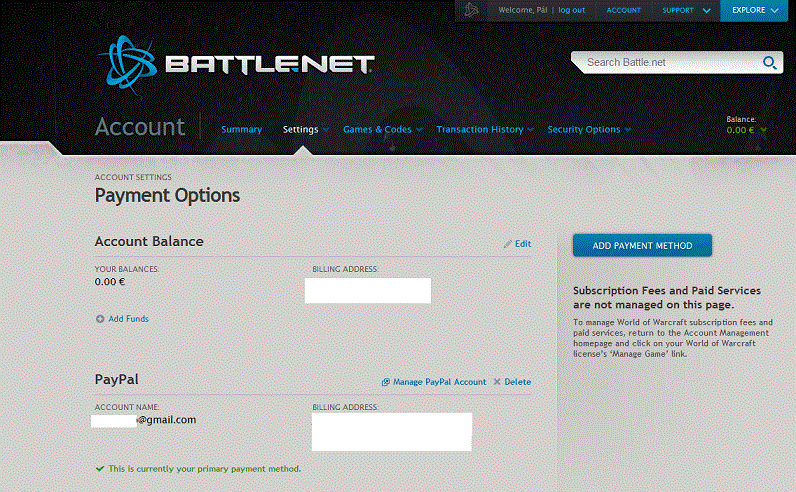Open the Explore dropdown
The width and height of the screenshot is (796, 492).
click(754, 11)
